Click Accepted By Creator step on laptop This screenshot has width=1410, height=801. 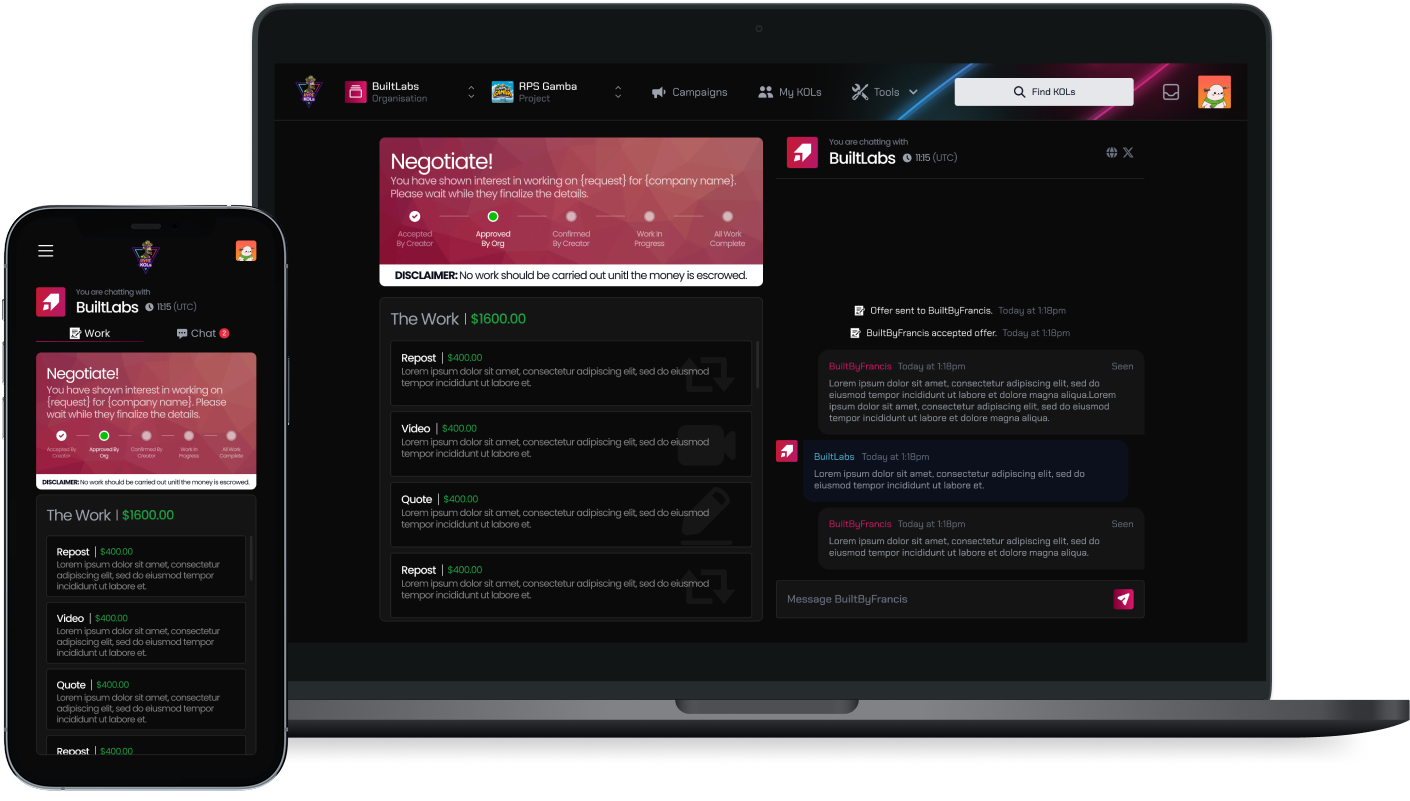[x=415, y=228]
